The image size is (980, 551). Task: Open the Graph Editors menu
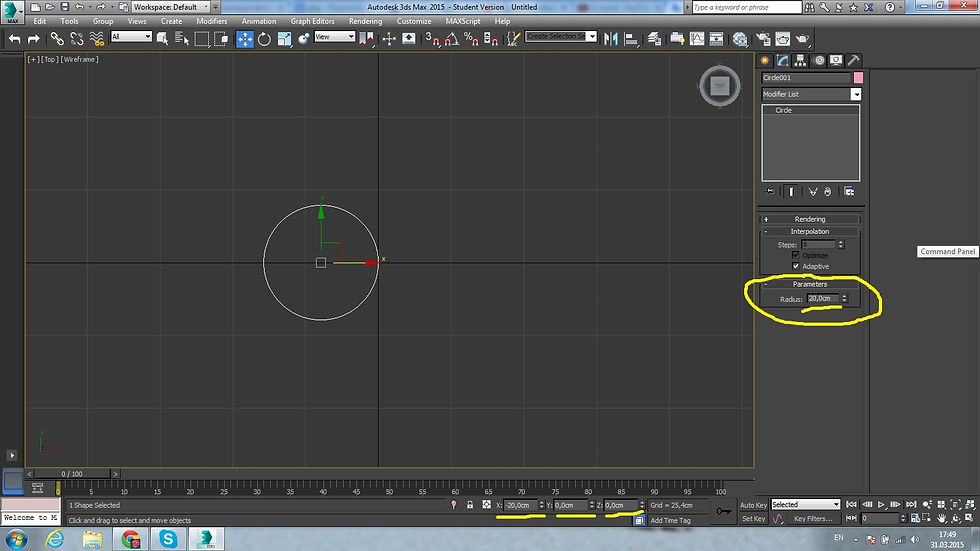(312, 21)
